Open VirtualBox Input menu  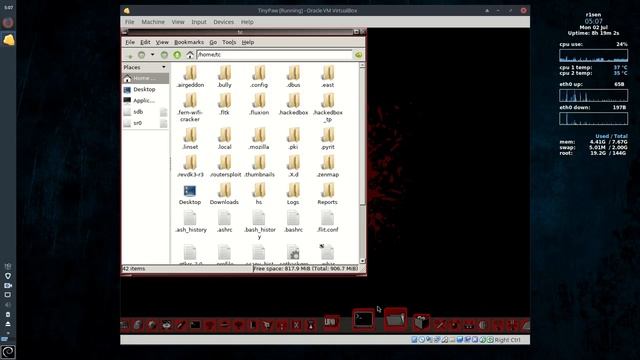[x=199, y=22]
